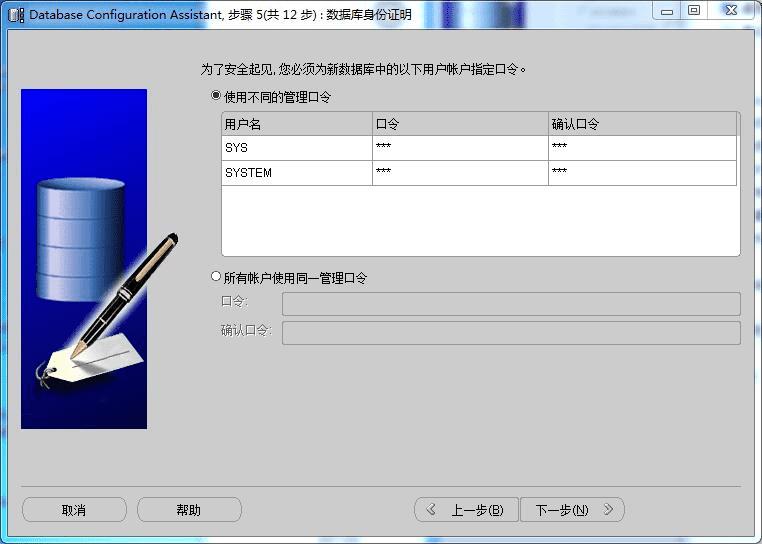
Task: Click the 取消 button
Action: tap(74, 509)
